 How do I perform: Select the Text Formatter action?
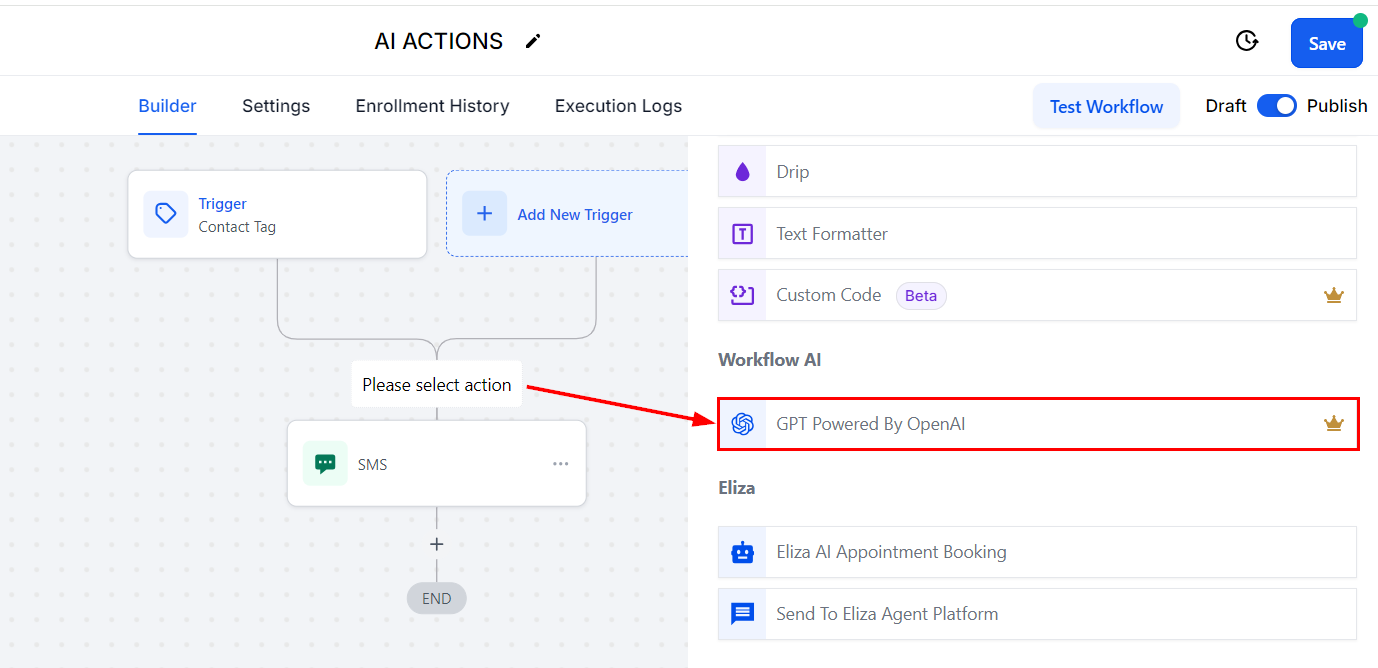tap(1037, 234)
